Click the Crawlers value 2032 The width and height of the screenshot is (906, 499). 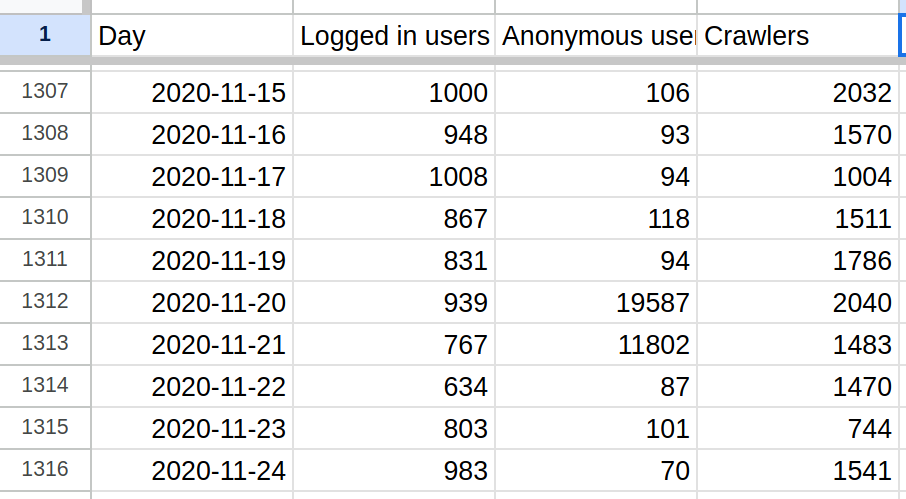[x=798, y=92]
